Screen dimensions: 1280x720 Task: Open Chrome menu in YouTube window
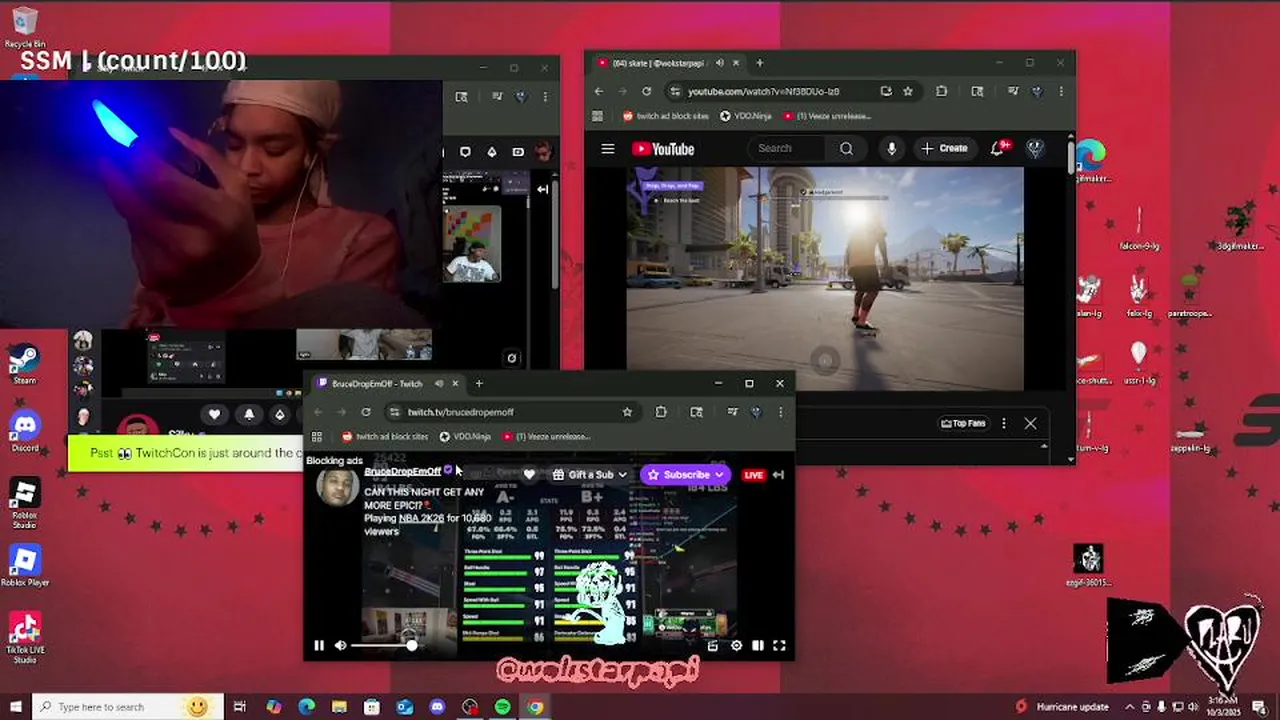(x=1061, y=91)
